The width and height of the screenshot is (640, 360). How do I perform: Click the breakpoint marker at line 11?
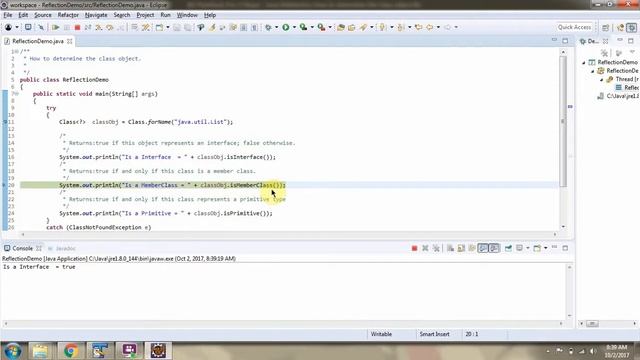(4, 122)
